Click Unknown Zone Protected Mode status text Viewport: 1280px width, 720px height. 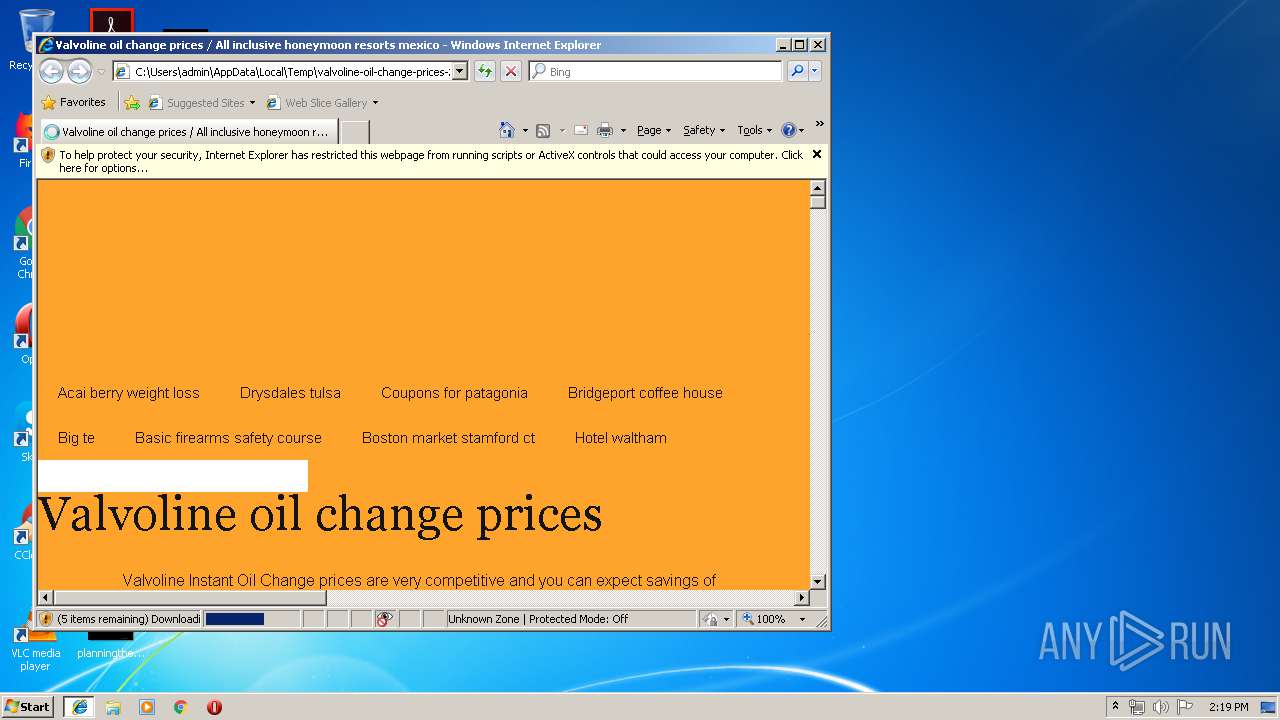[x=538, y=619]
